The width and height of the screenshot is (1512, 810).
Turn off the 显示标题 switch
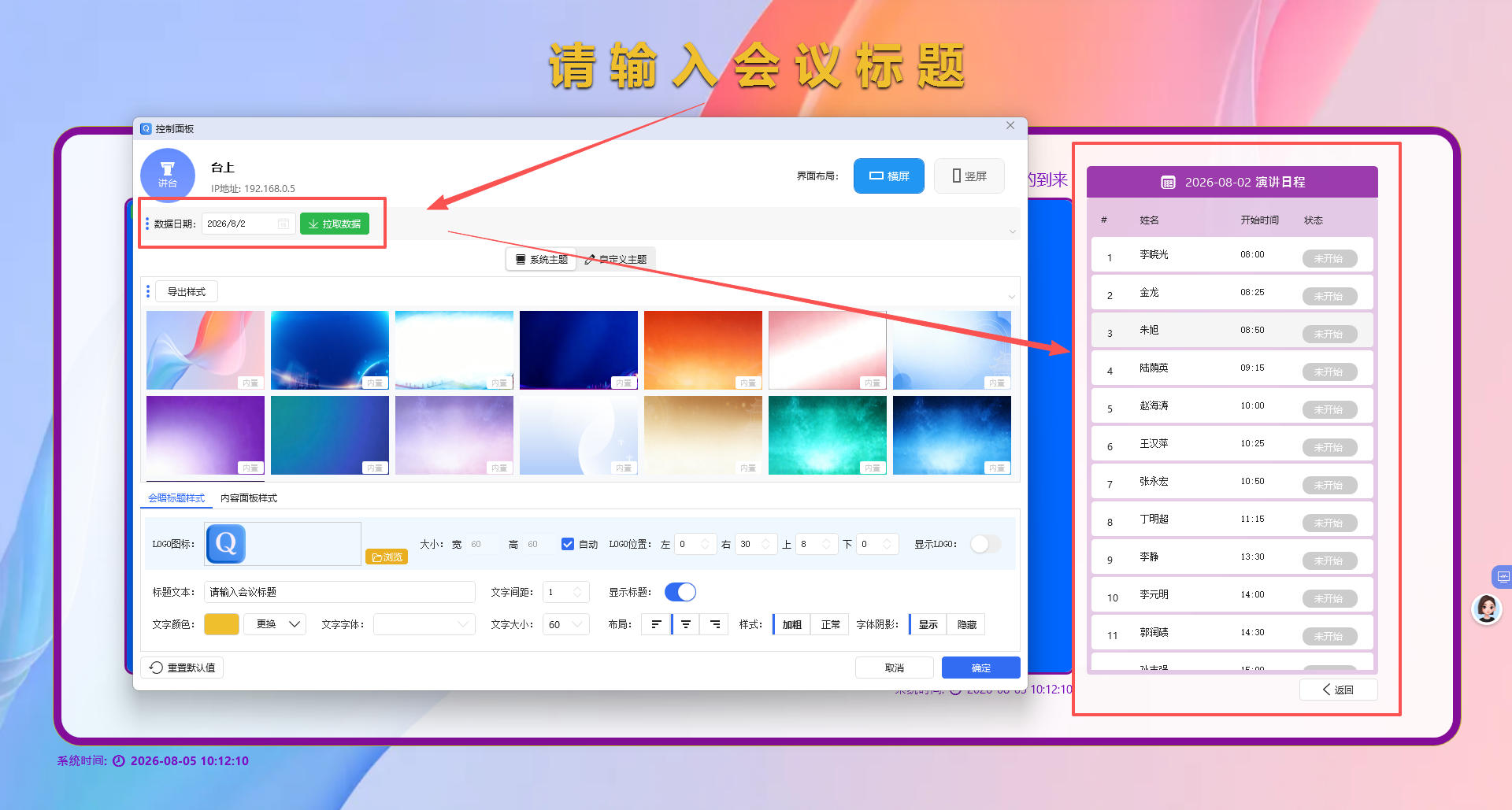click(680, 592)
